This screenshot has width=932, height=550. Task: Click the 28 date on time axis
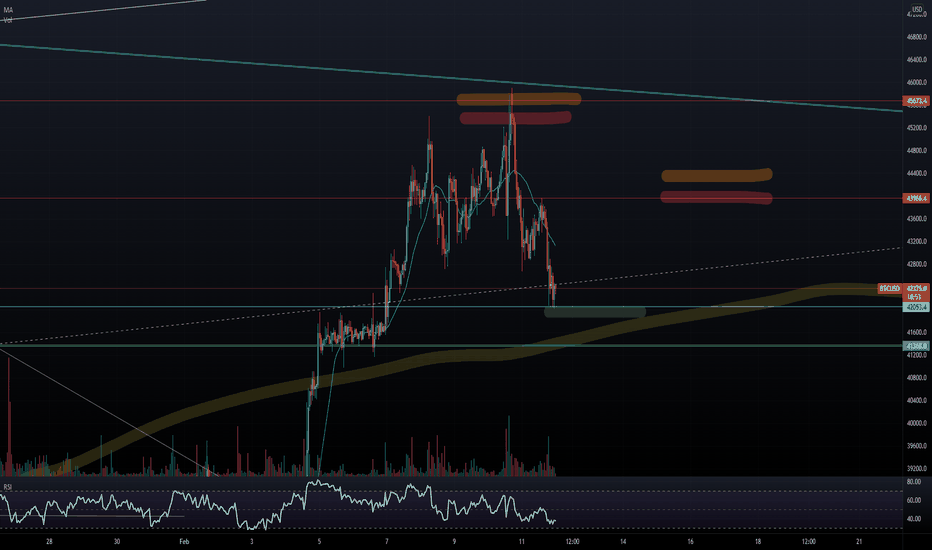[x=49, y=542]
